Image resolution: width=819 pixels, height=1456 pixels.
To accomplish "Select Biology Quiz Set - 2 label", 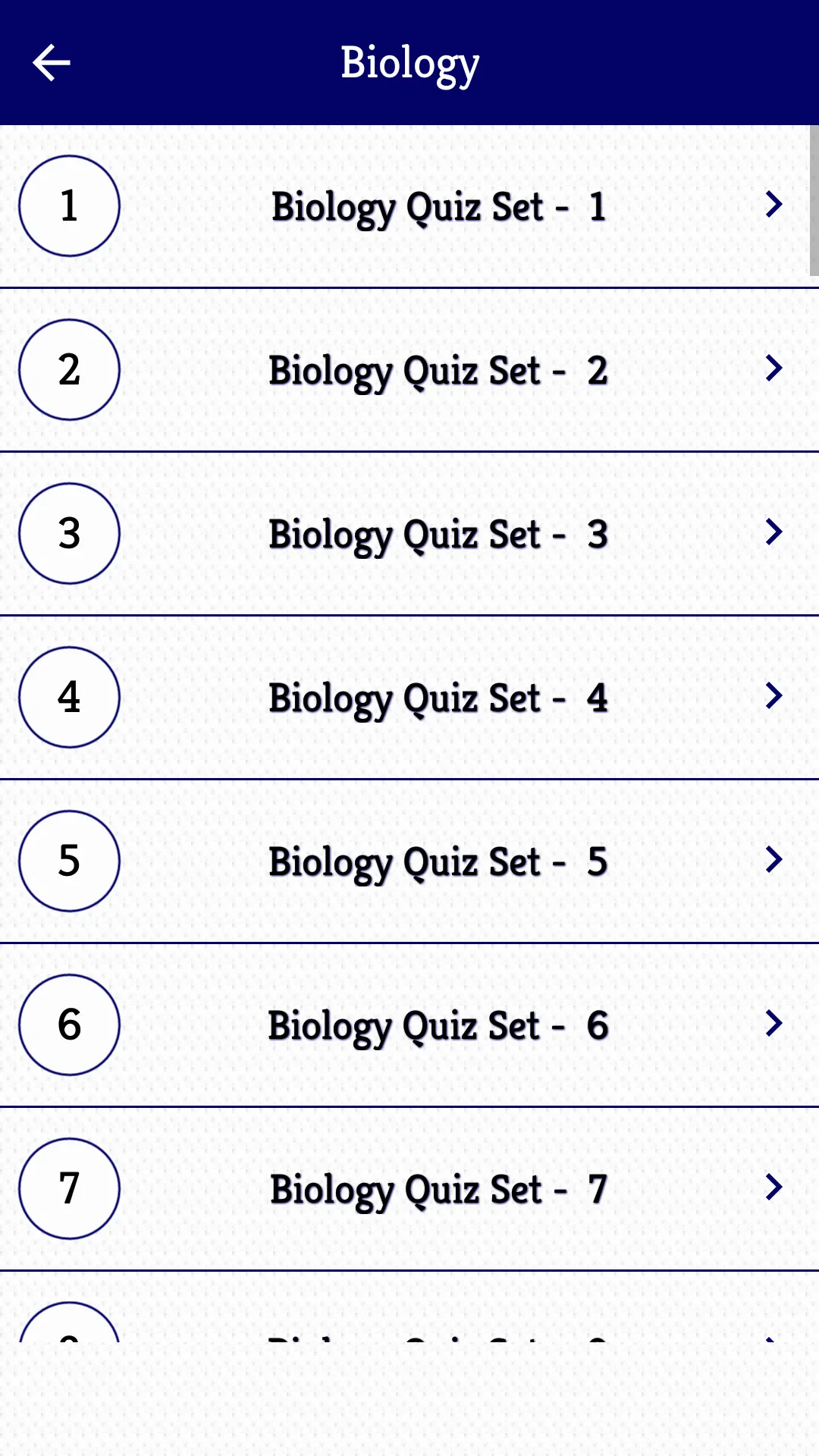I will point(439,372).
